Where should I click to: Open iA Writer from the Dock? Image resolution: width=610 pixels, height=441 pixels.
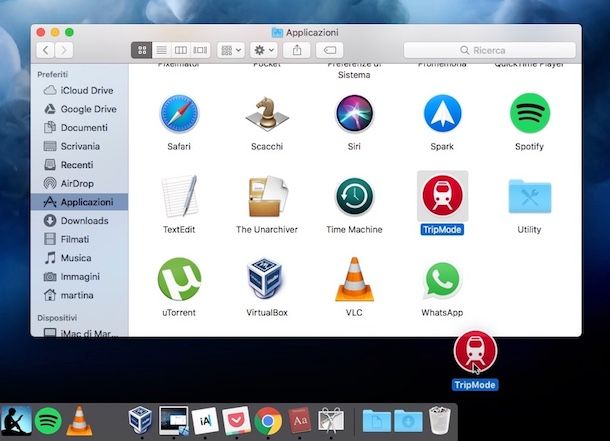pyautogui.click(x=205, y=421)
